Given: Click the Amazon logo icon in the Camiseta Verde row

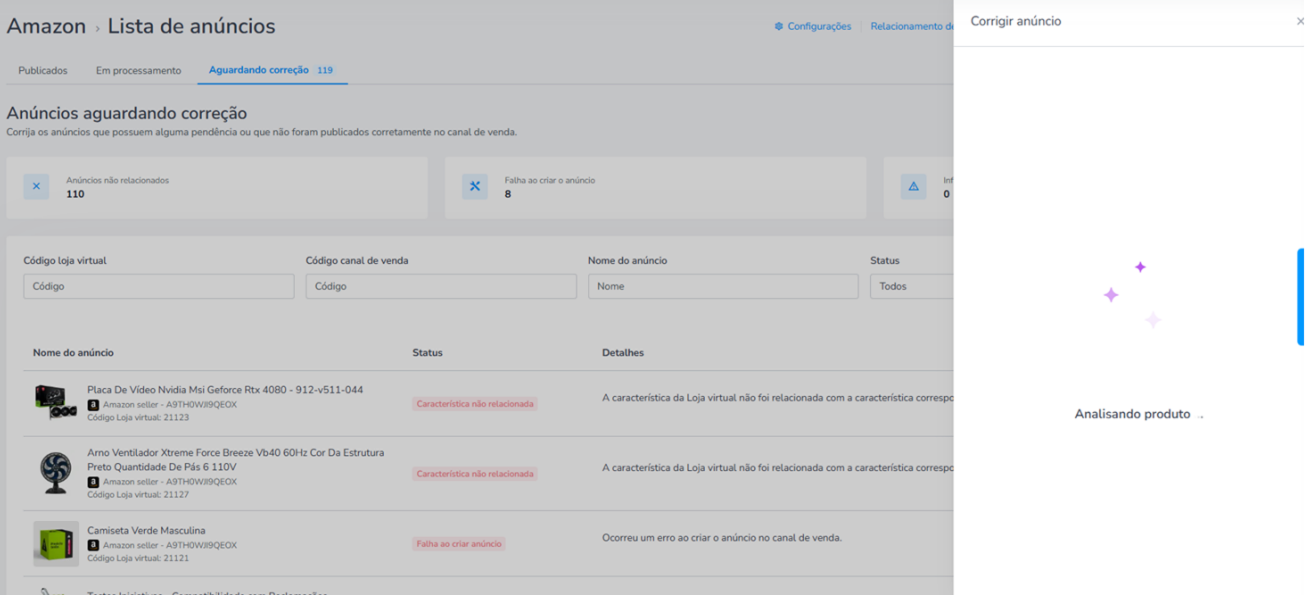Looking at the screenshot, I should click(93, 545).
